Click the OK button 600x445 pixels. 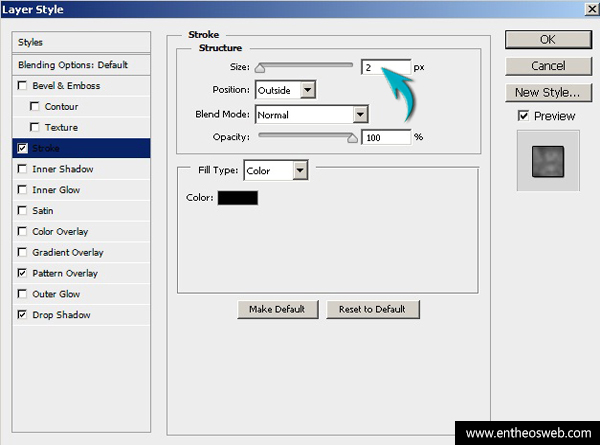click(547, 39)
